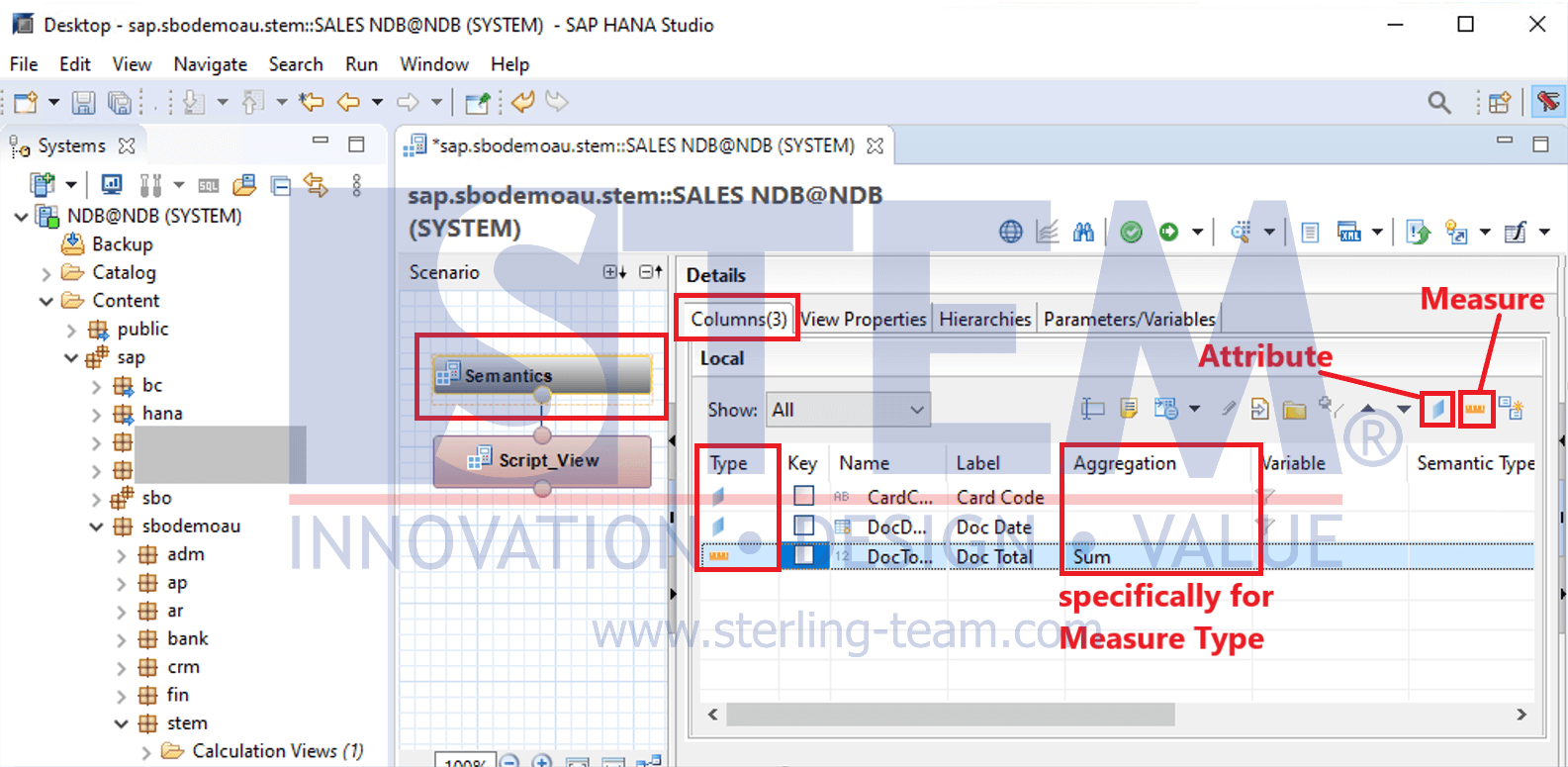Select the Columns(3) tab

738,319
